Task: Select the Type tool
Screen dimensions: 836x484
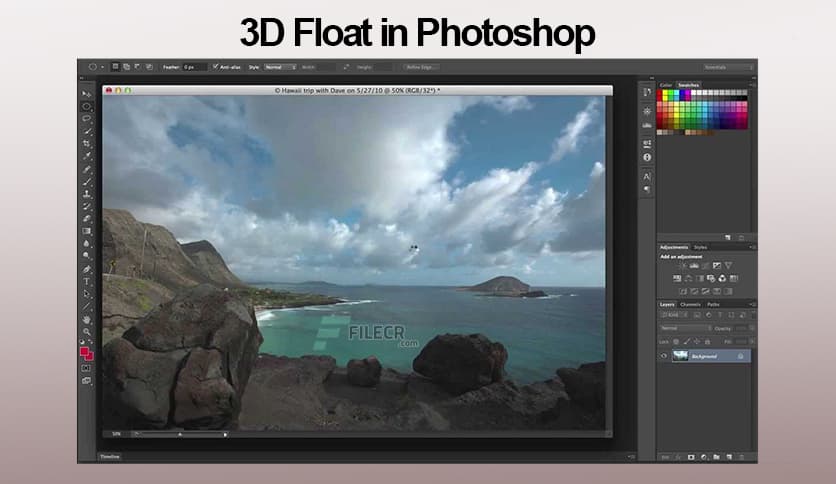Action: tap(86, 281)
